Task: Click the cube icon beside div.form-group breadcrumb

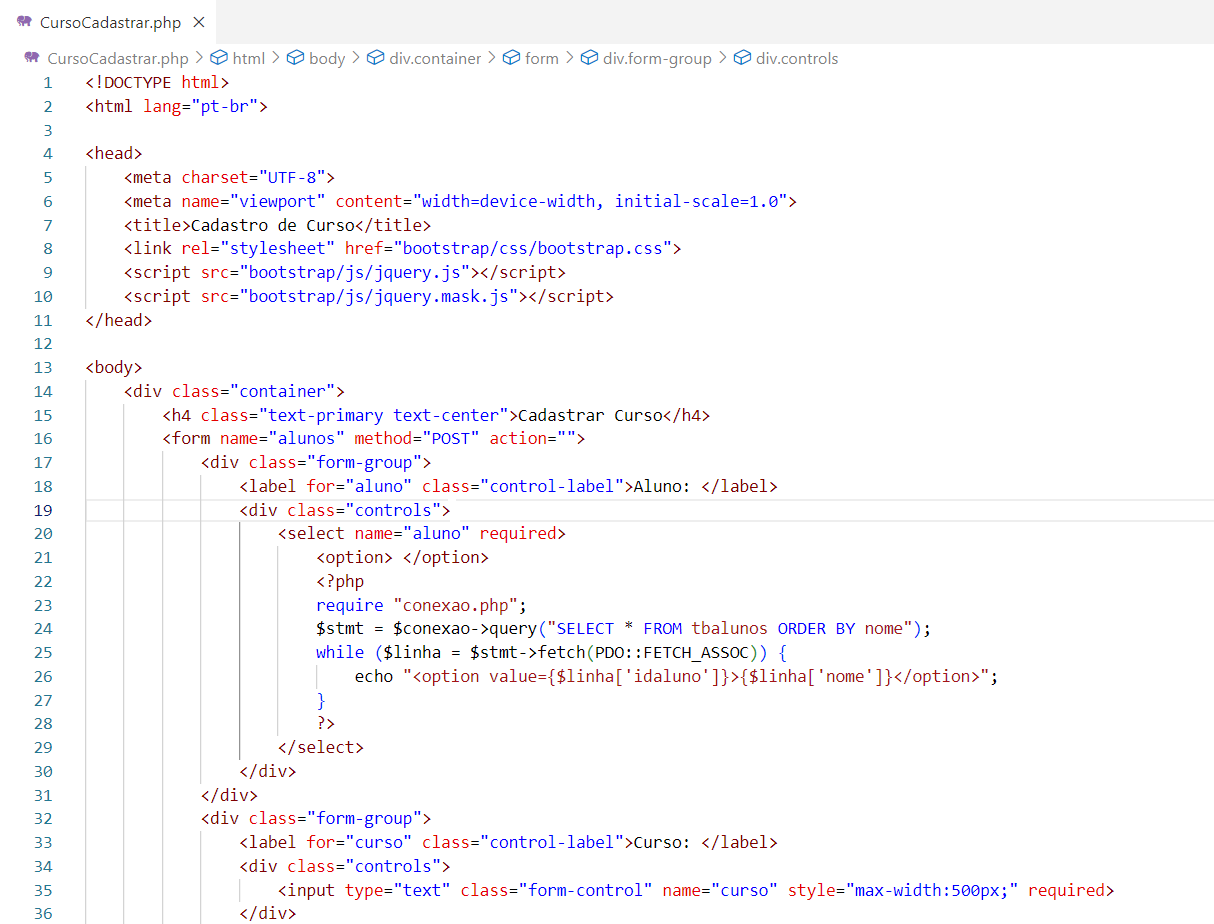Action: pyautogui.click(x=589, y=58)
